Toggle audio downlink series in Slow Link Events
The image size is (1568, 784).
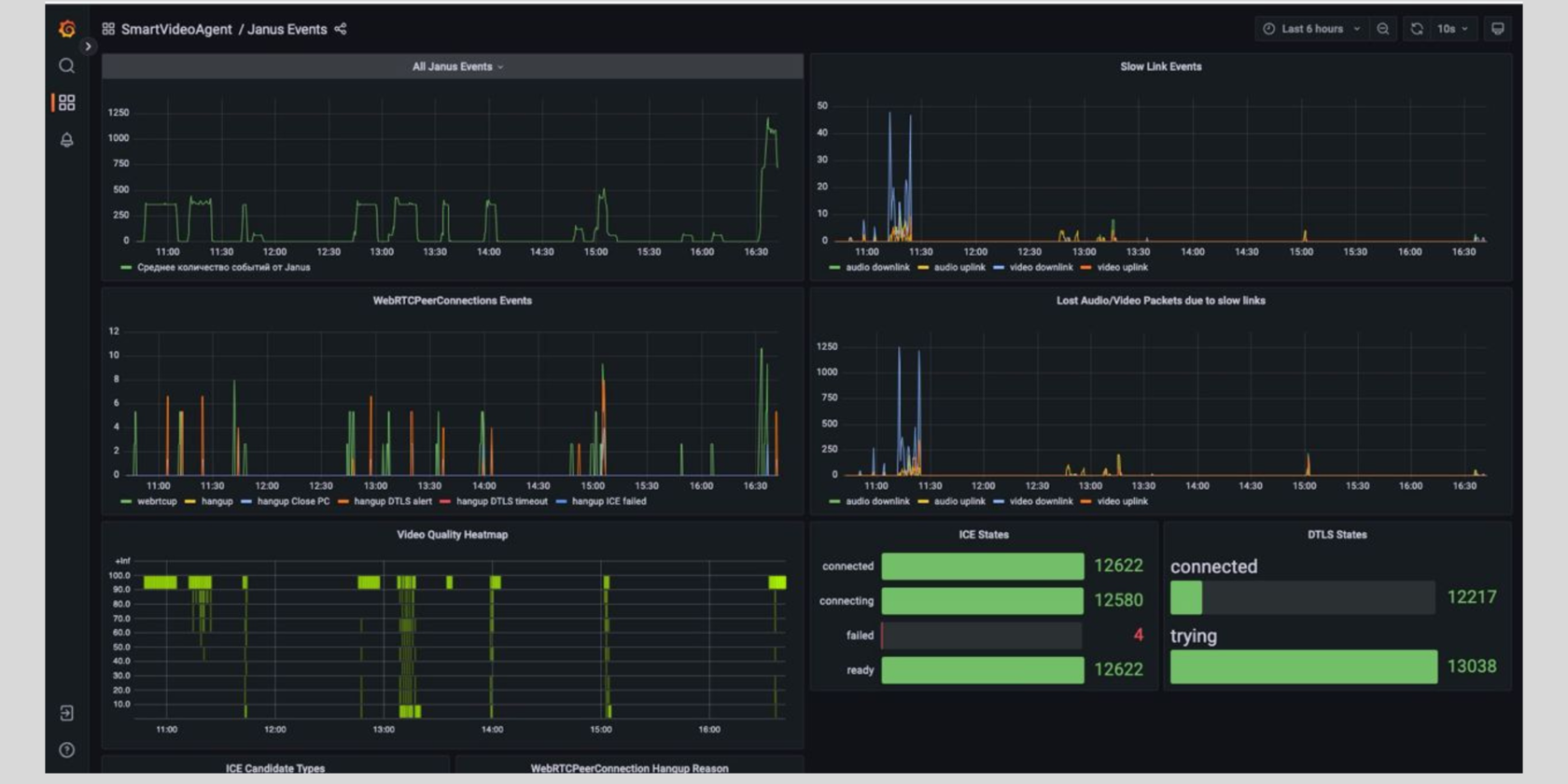pyautogui.click(x=877, y=268)
